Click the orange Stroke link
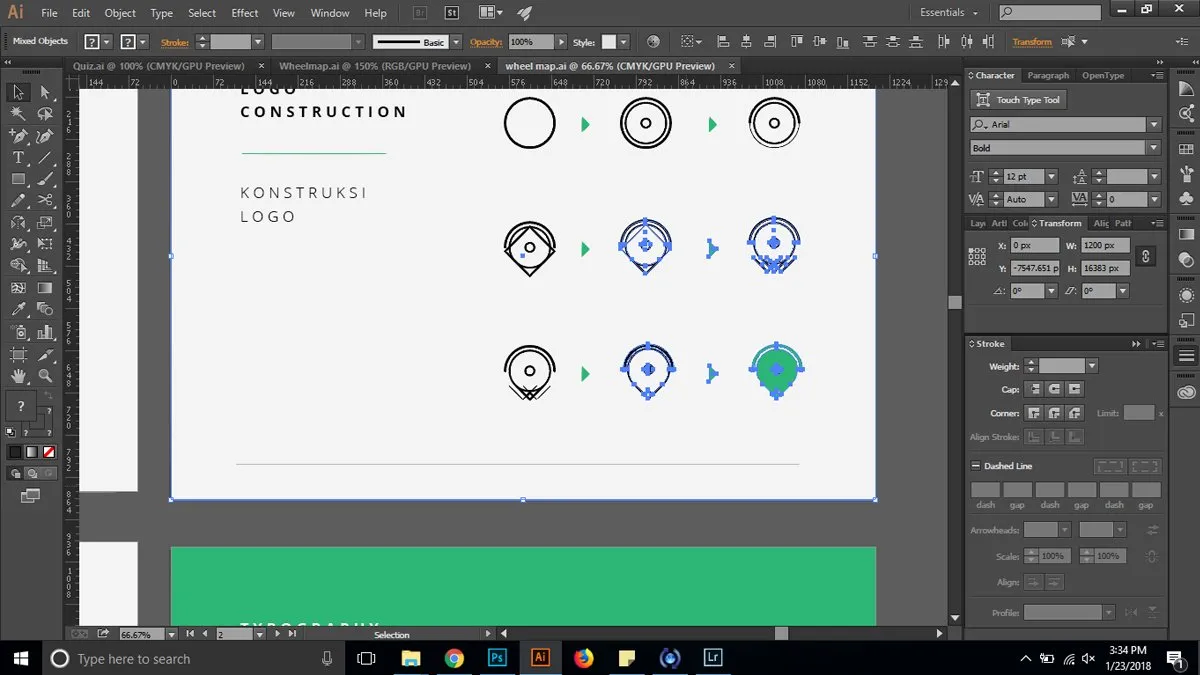1200x675 pixels. click(x=175, y=42)
